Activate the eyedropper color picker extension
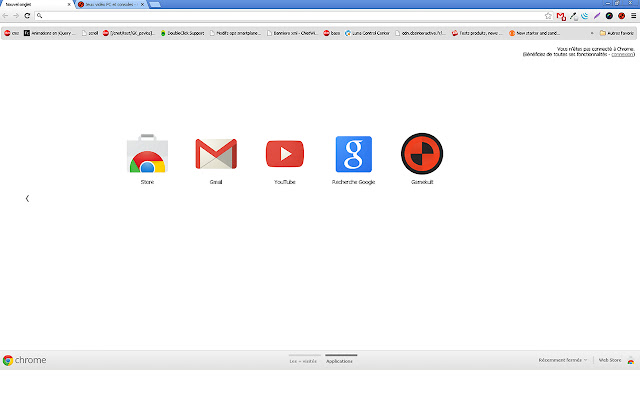640x400 pixels. click(x=573, y=16)
